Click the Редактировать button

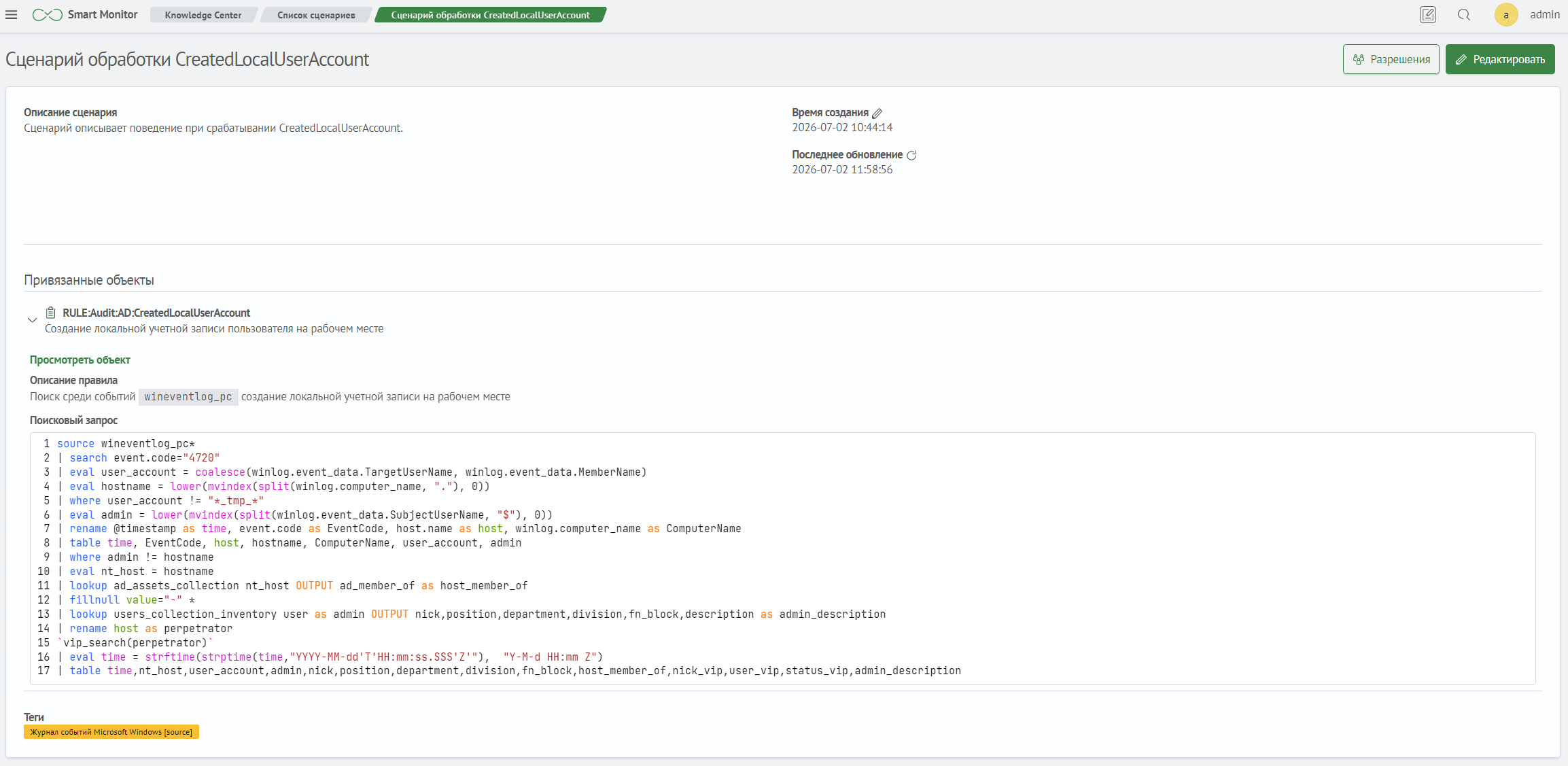click(1500, 59)
